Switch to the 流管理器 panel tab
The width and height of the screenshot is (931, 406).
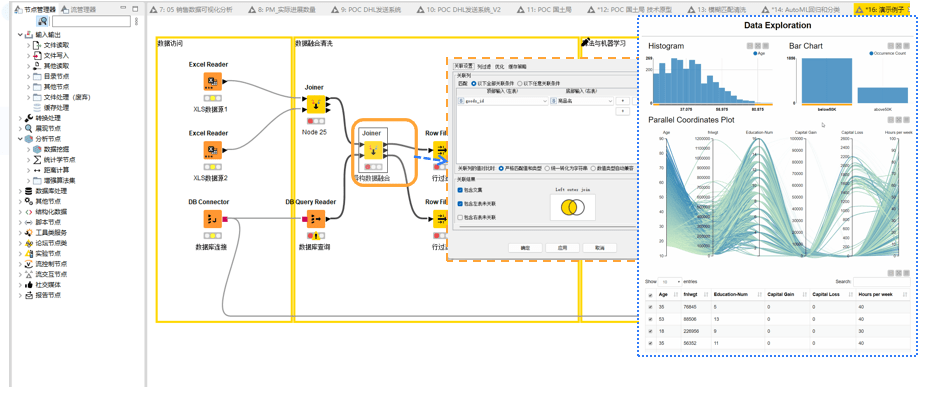(x=78, y=9)
